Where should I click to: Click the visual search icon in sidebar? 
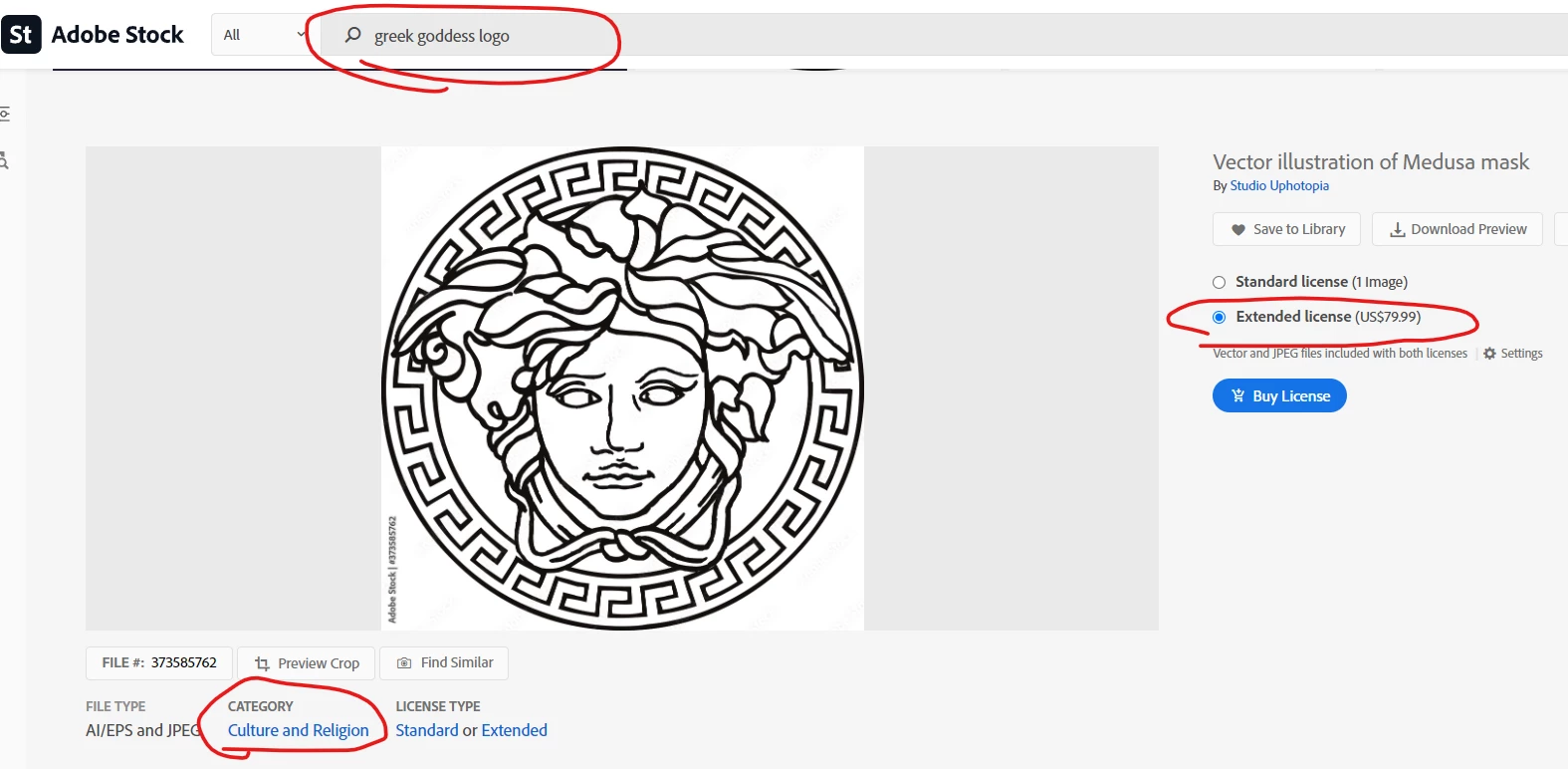[x=4, y=160]
